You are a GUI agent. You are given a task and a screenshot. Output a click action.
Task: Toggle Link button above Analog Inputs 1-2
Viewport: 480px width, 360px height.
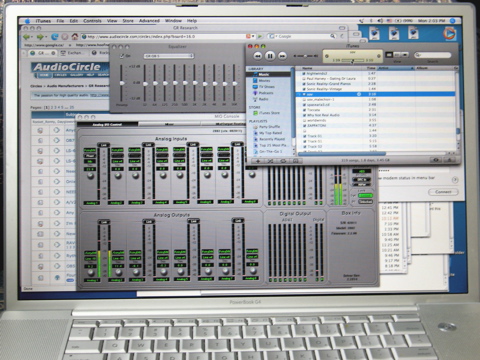point(103,145)
